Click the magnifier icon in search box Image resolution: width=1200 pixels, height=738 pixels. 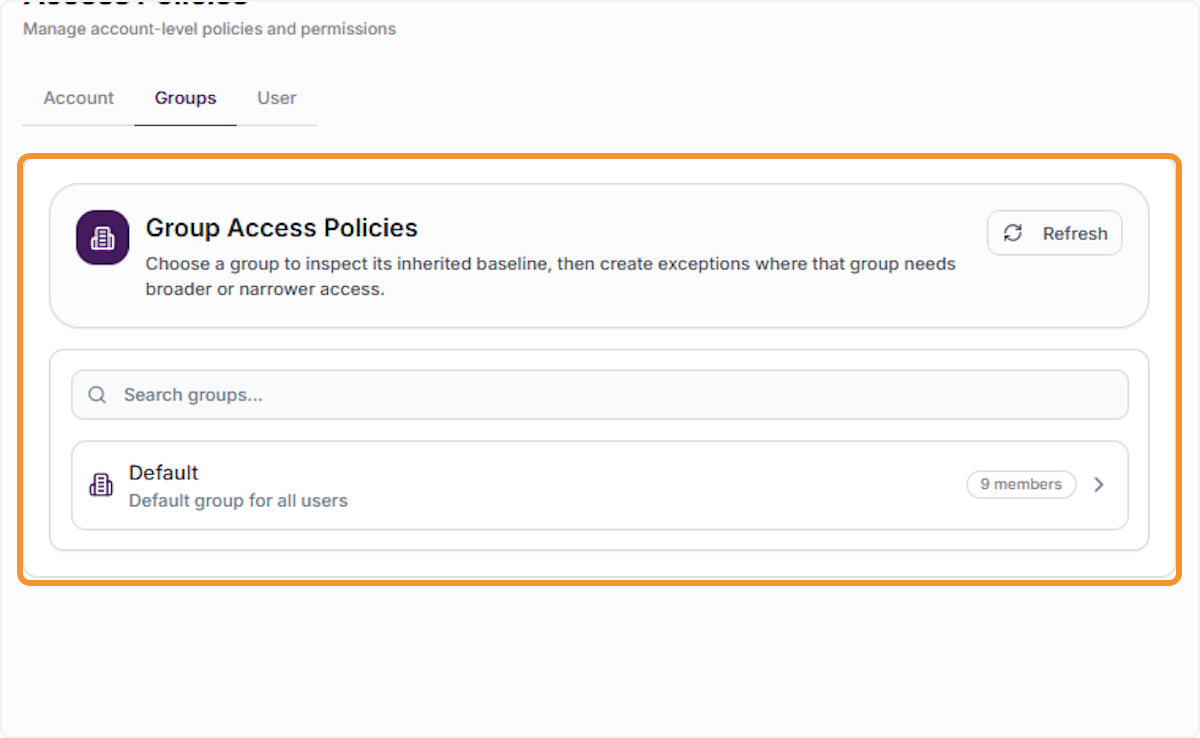(x=97, y=395)
